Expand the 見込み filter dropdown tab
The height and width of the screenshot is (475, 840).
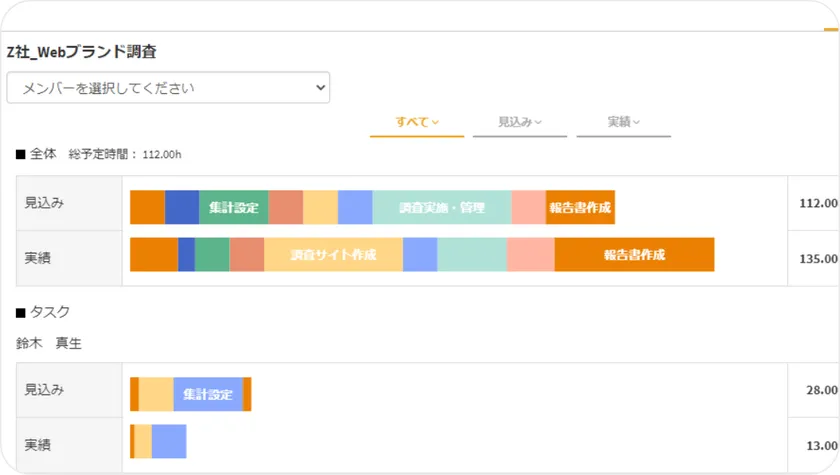520,122
